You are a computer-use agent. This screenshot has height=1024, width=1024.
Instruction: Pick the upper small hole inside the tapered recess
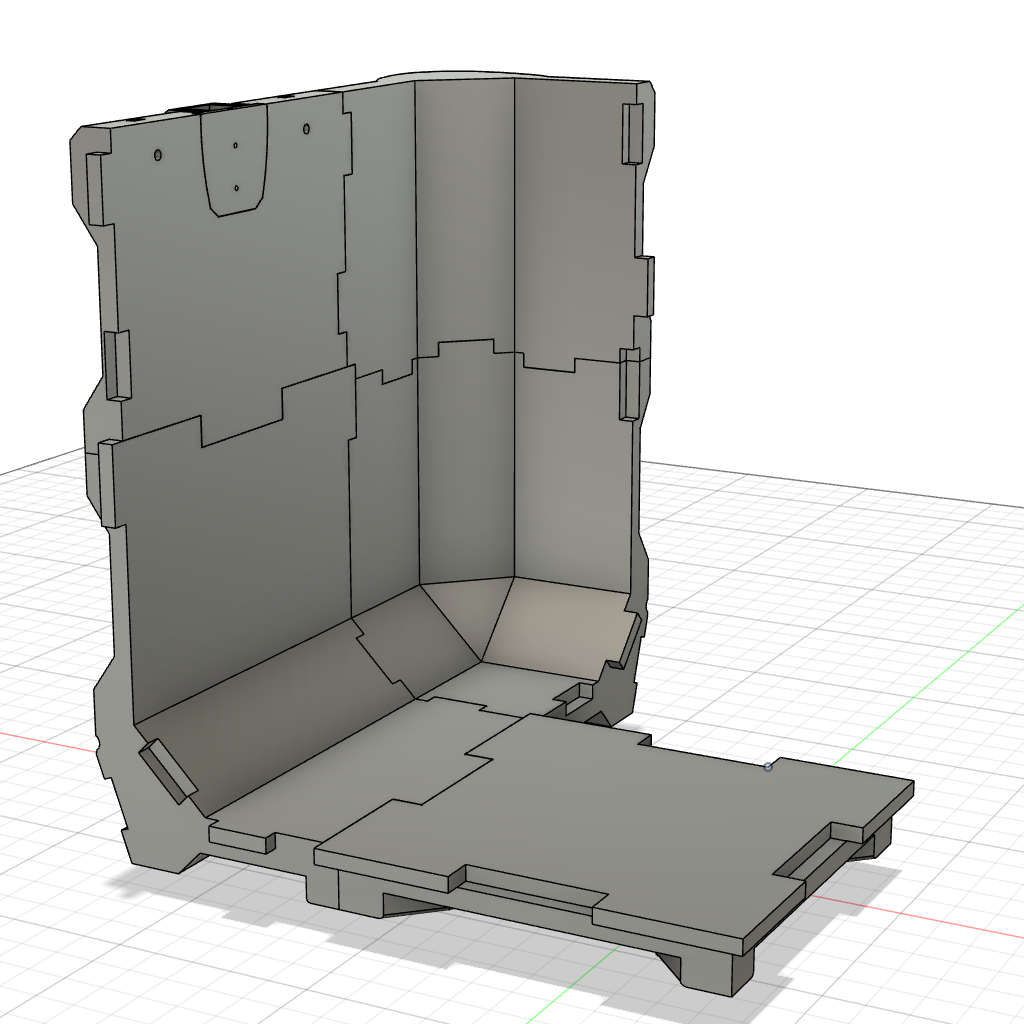tap(235, 145)
